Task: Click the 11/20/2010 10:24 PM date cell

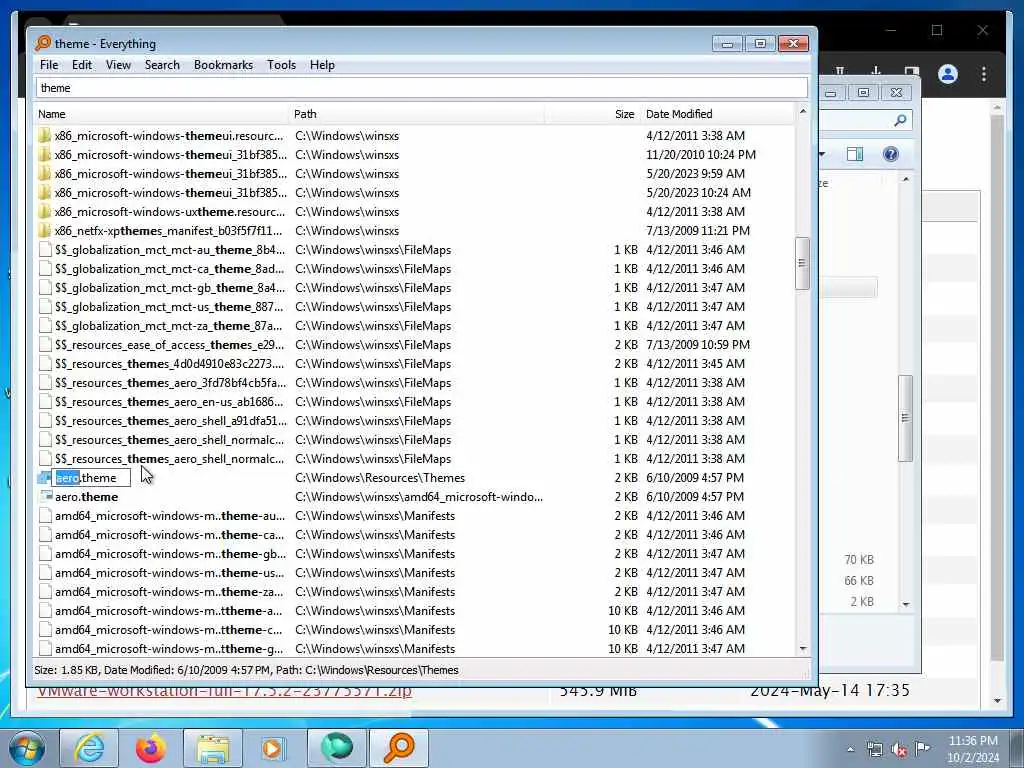Action: tap(701, 155)
